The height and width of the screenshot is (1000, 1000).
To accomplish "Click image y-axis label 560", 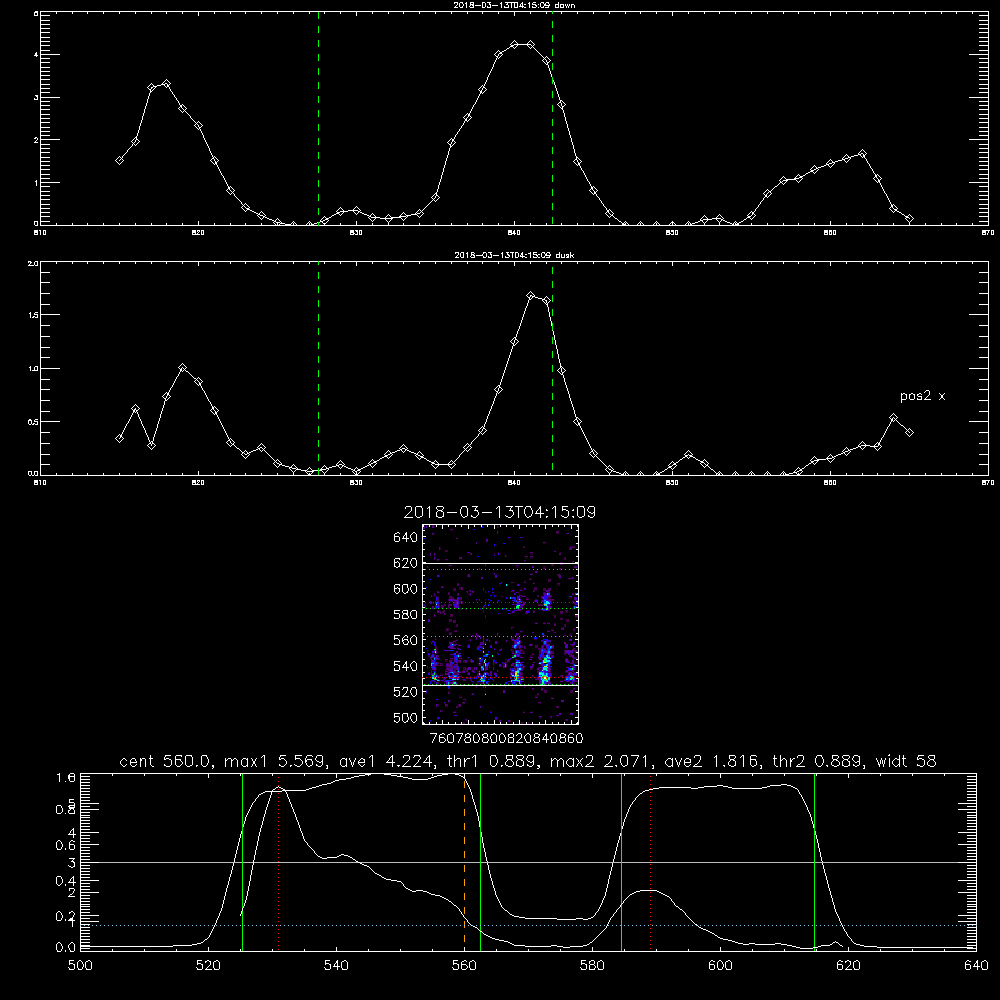I will click(406, 640).
